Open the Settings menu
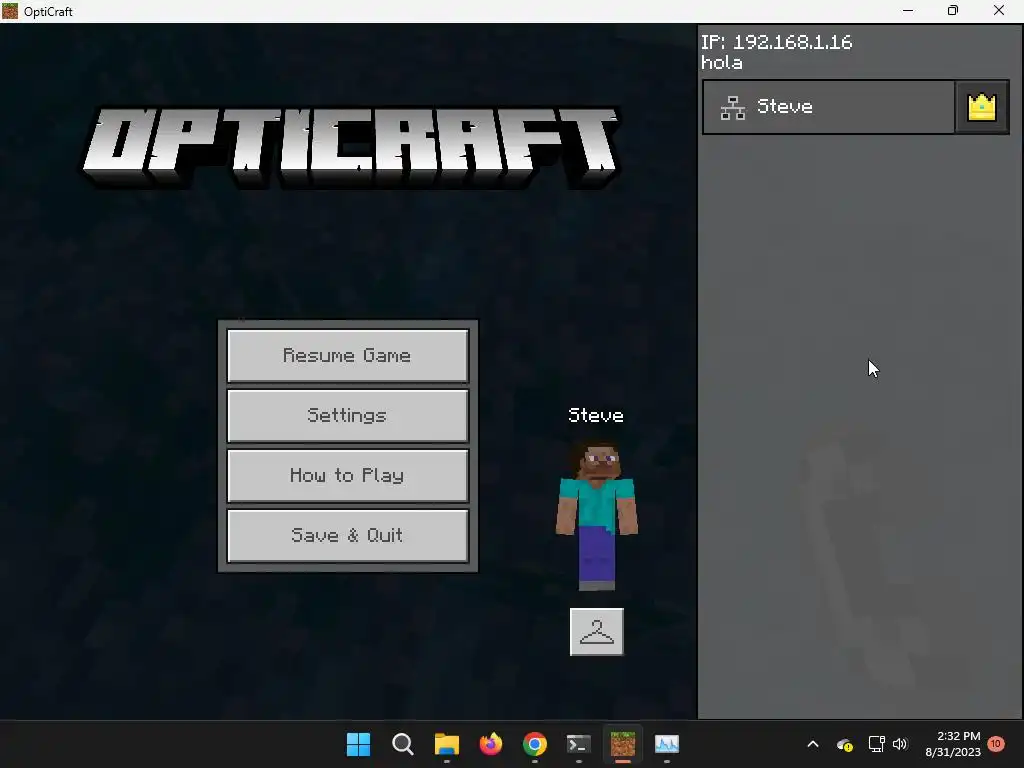 pyautogui.click(x=347, y=415)
